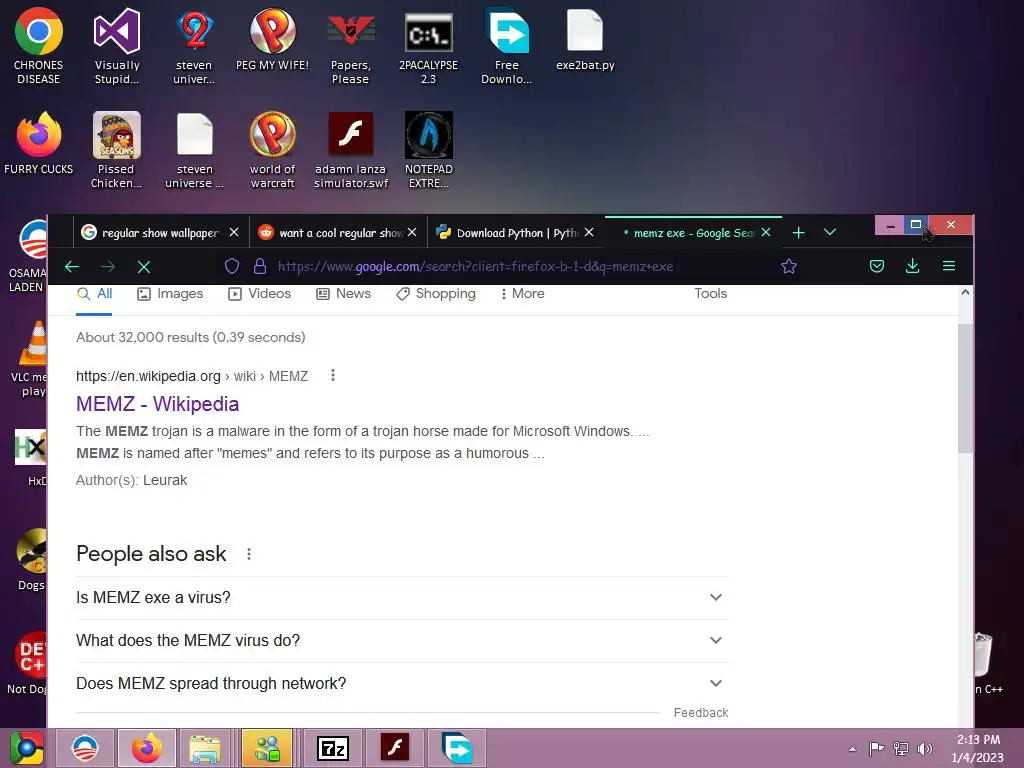Close the regular show wallpaper tab
The width and height of the screenshot is (1024, 768).
click(x=234, y=232)
